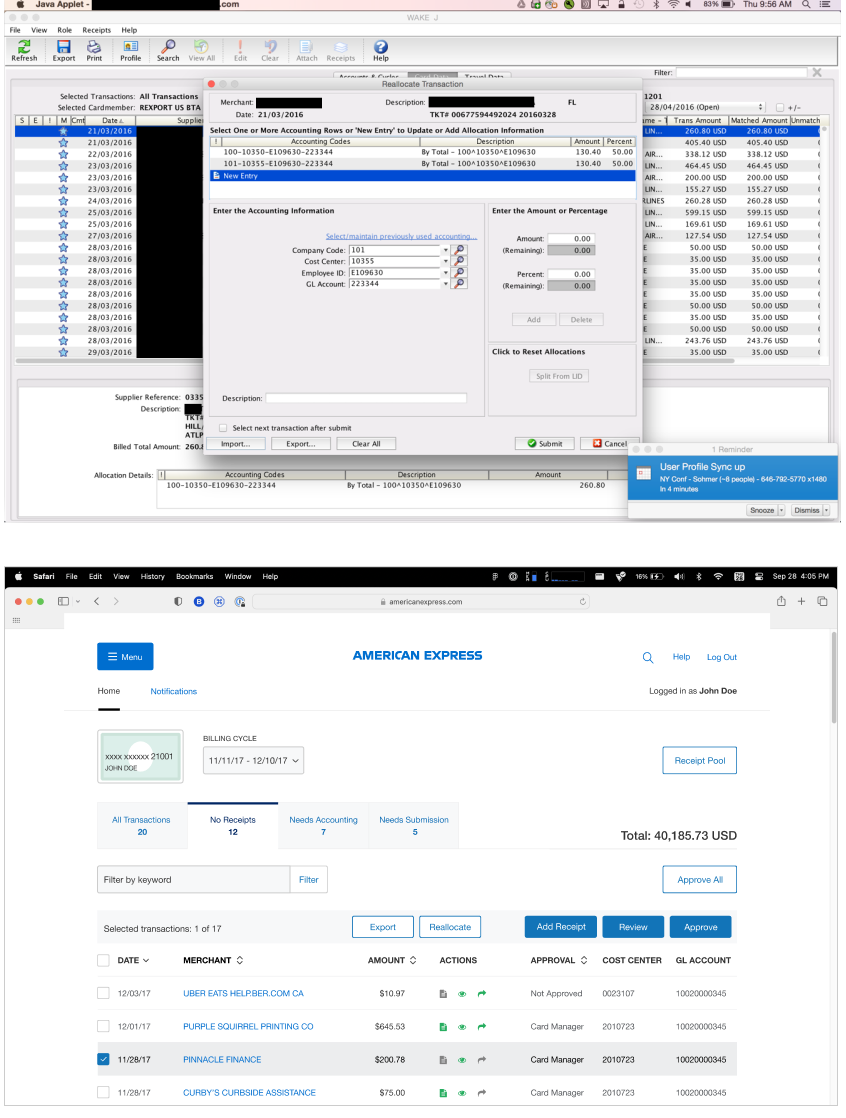Click the Company Code lookup magnifier
The width and height of the screenshot is (846, 1118).
(x=460, y=250)
